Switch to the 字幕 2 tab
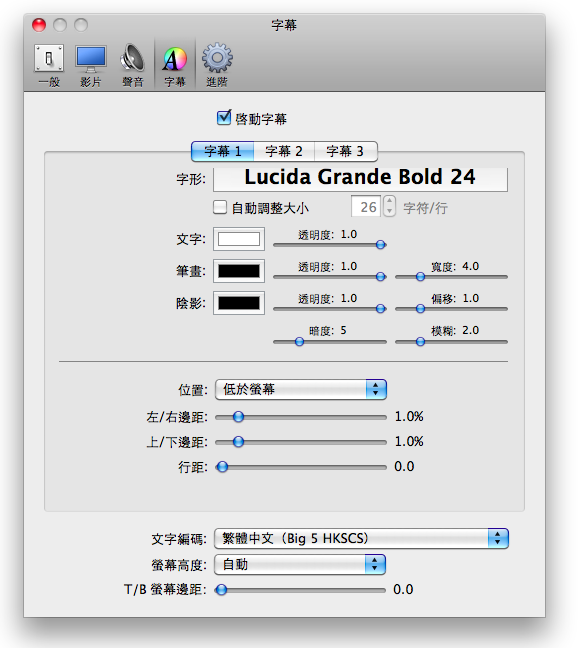Viewport: 580px width, 648px height. [x=284, y=151]
